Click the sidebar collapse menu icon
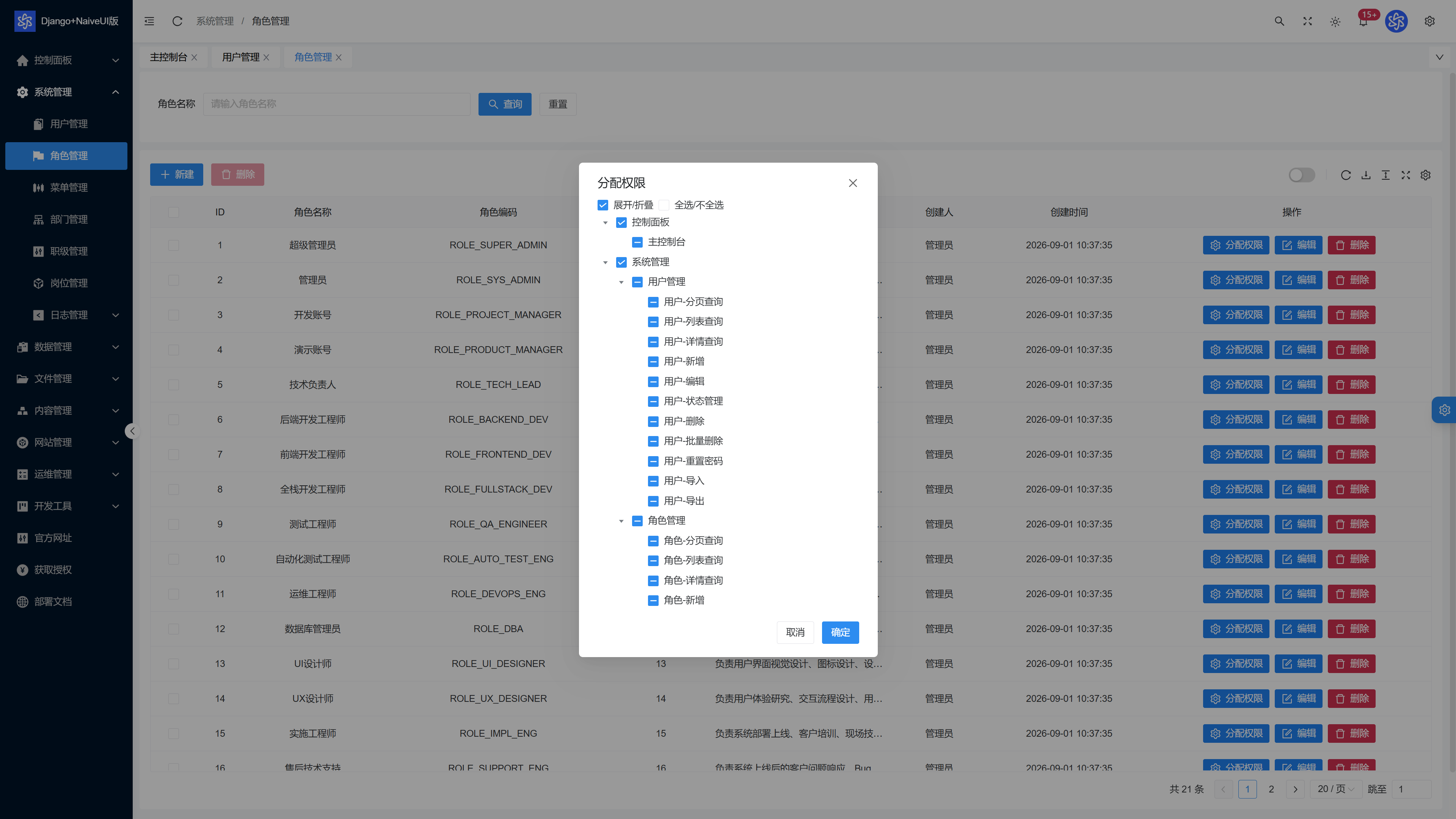Screen dimensions: 1456x819 click(x=149, y=21)
